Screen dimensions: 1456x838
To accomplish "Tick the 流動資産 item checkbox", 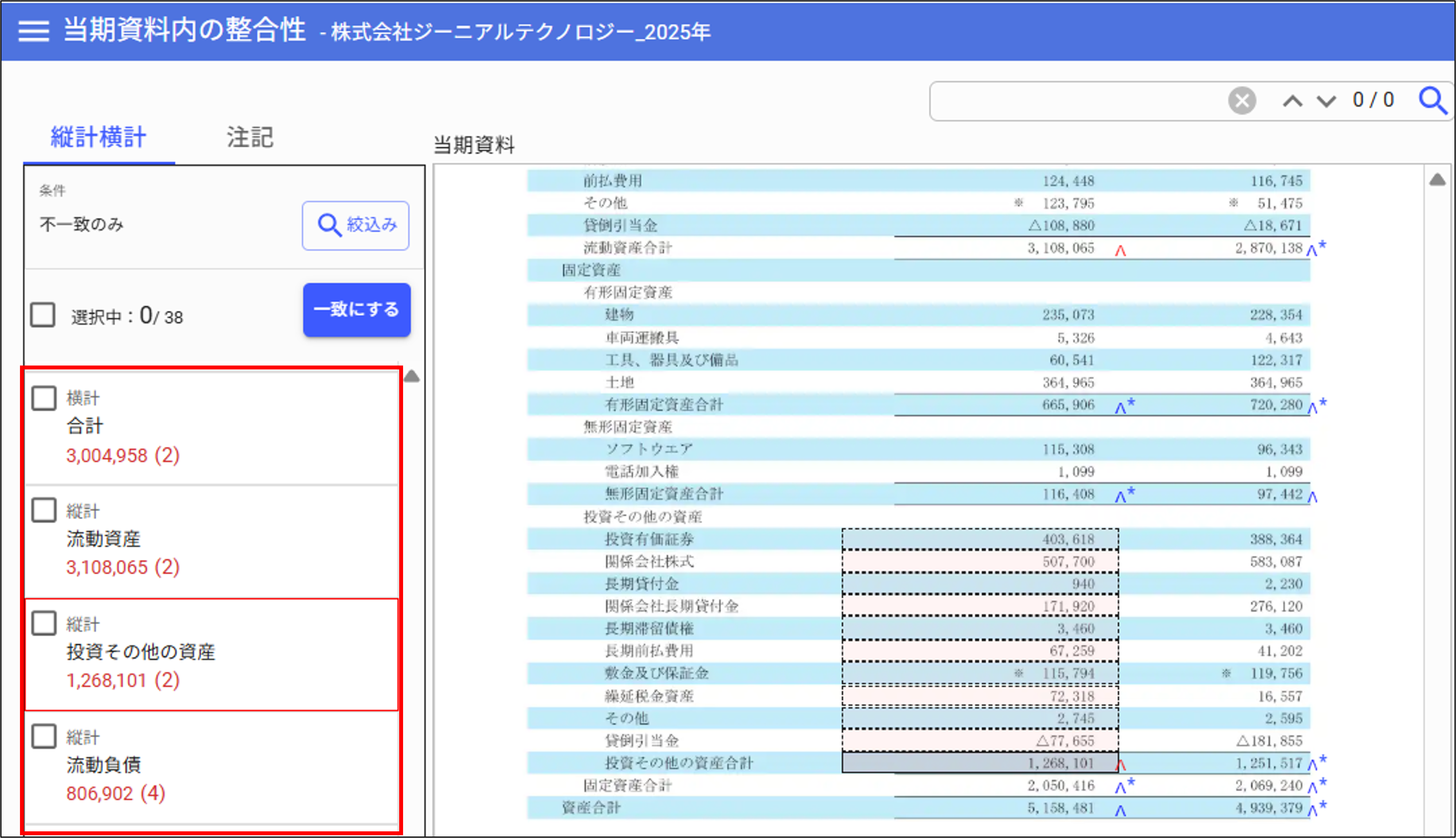I will pos(44,510).
